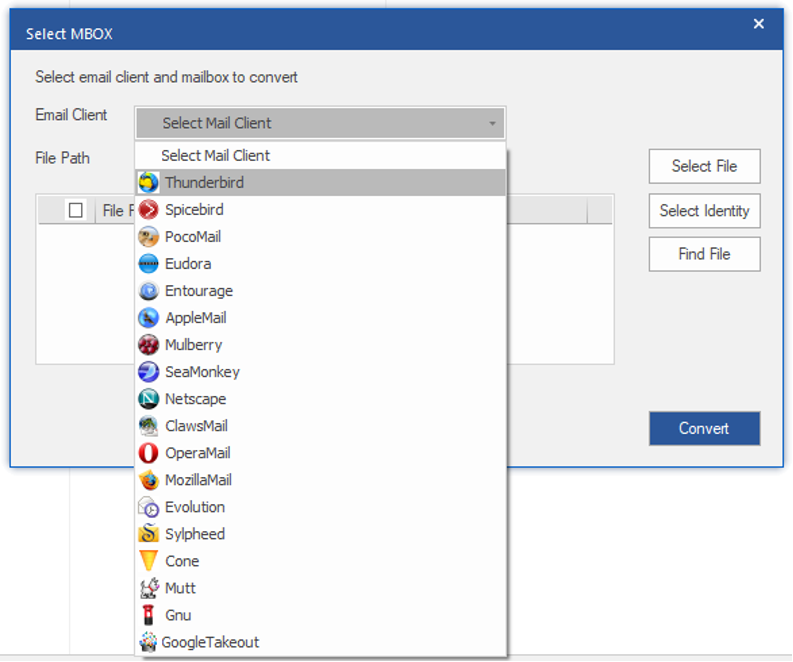Click the Gnu red mailbox icon
This screenshot has height=662, width=793.
click(148, 615)
